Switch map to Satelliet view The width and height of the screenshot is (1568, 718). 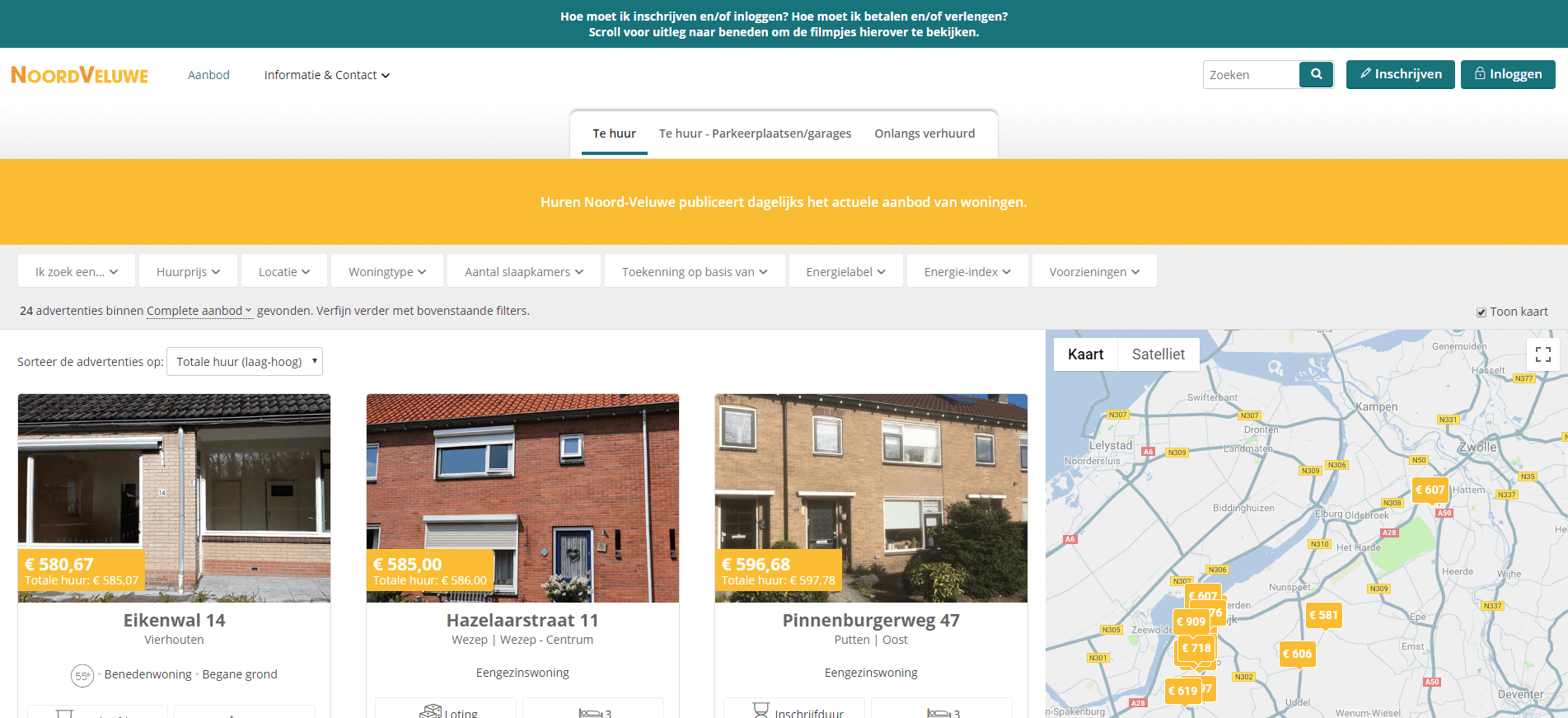[1158, 354]
